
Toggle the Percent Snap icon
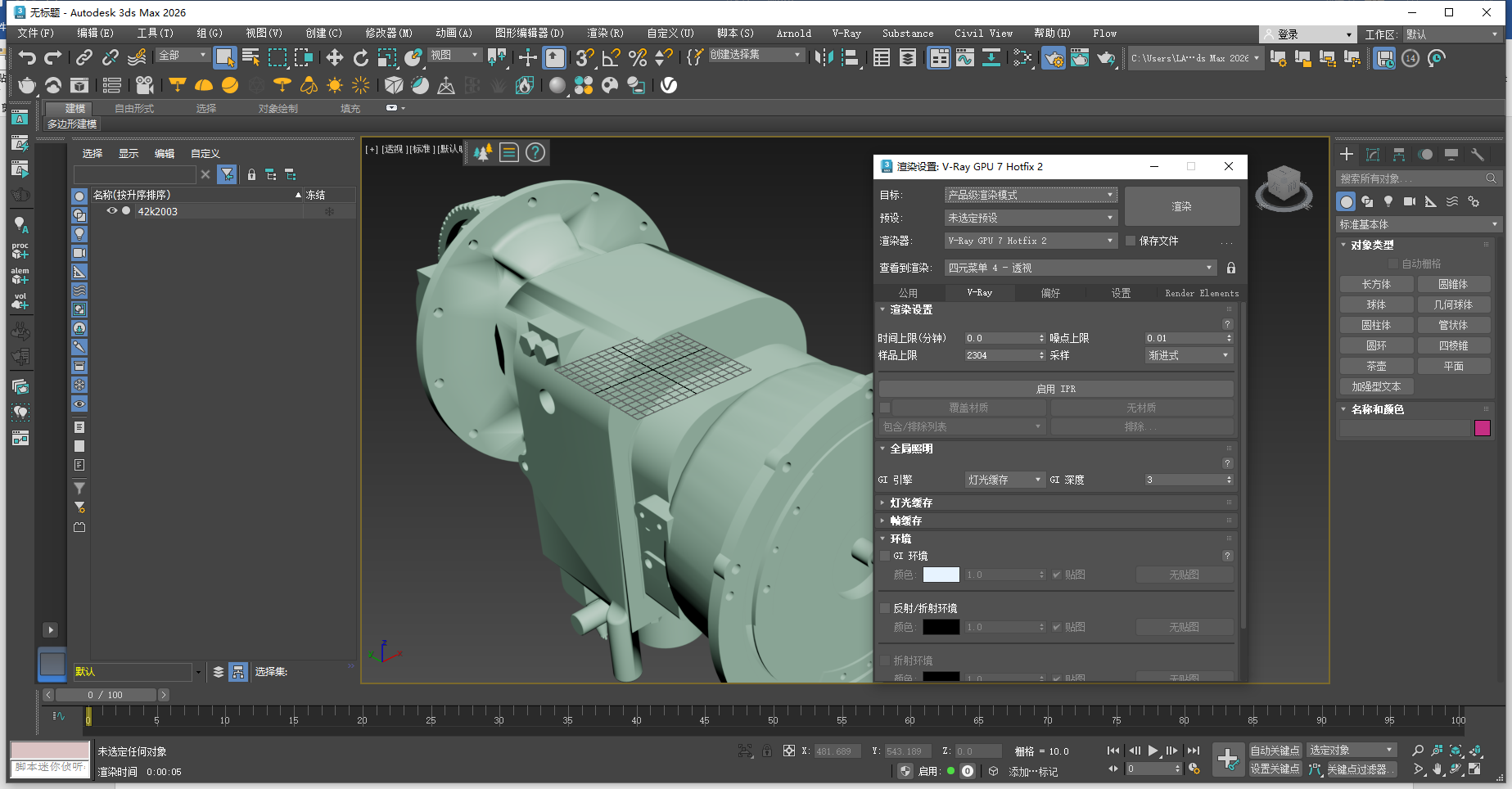(x=638, y=57)
